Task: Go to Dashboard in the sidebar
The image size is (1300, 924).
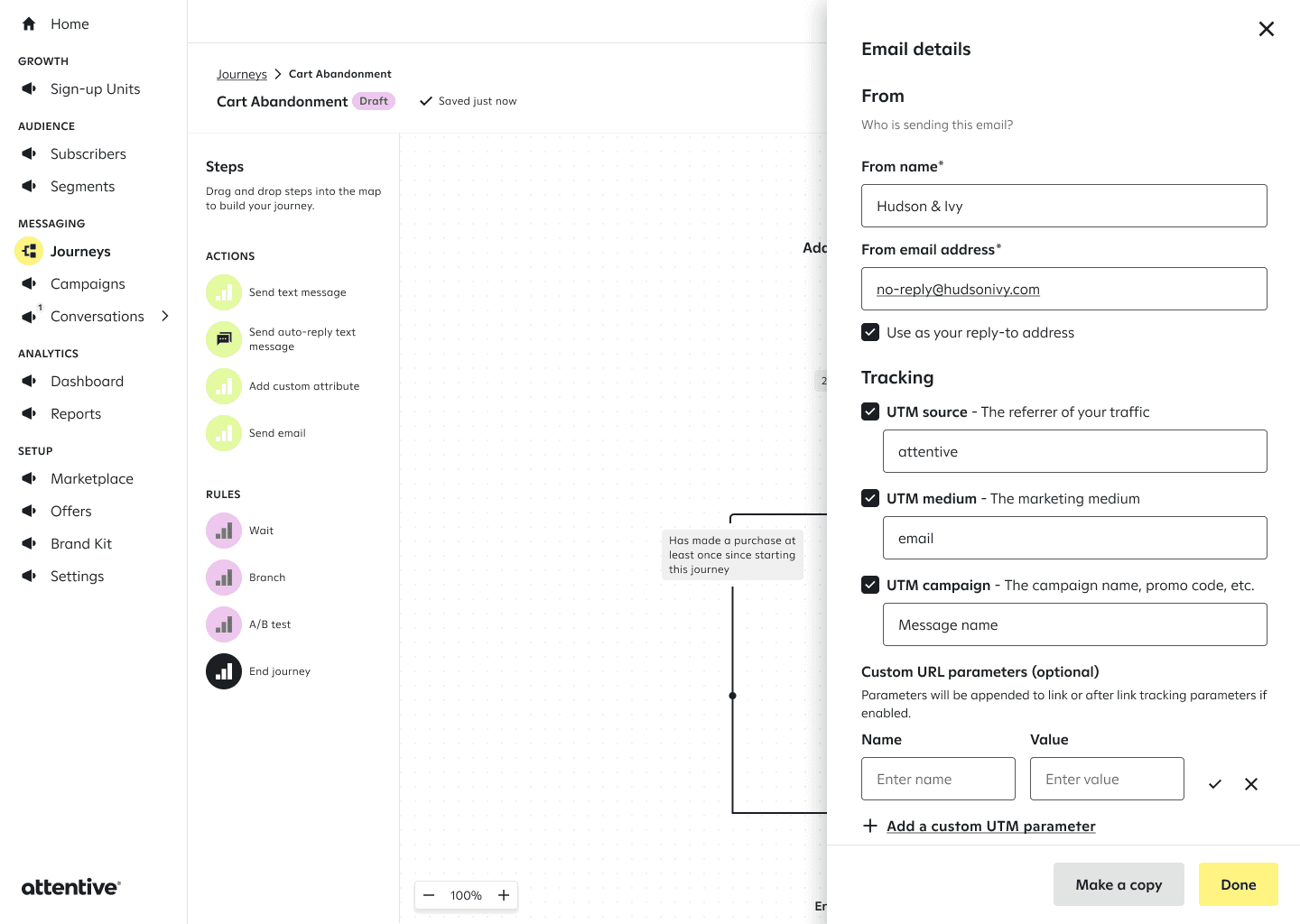Action: (87, 381)
